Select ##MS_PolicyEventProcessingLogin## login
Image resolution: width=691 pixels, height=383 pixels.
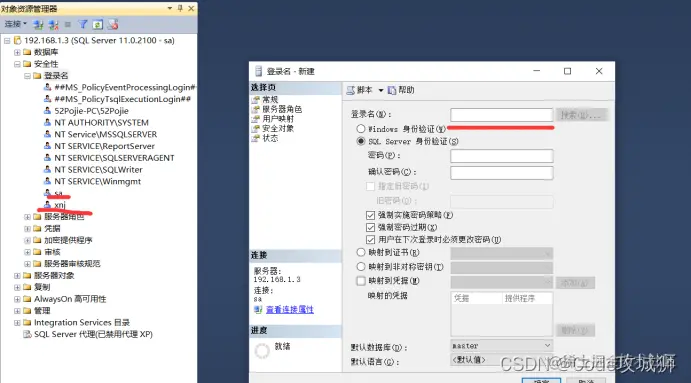(x=125, y=87)
